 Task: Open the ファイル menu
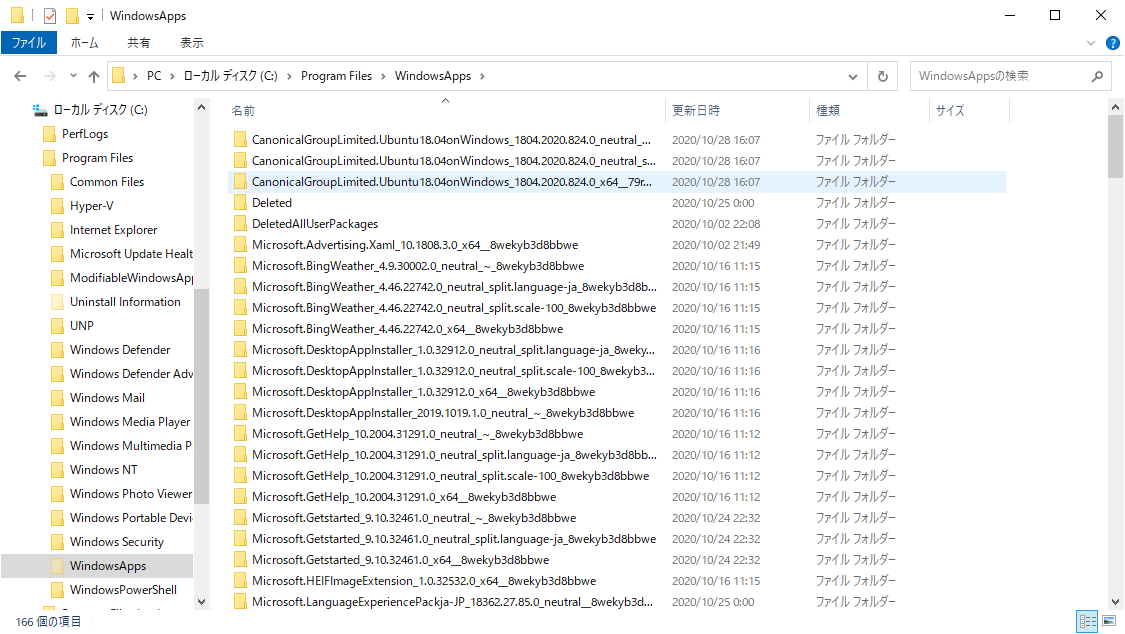pos(30,42)
